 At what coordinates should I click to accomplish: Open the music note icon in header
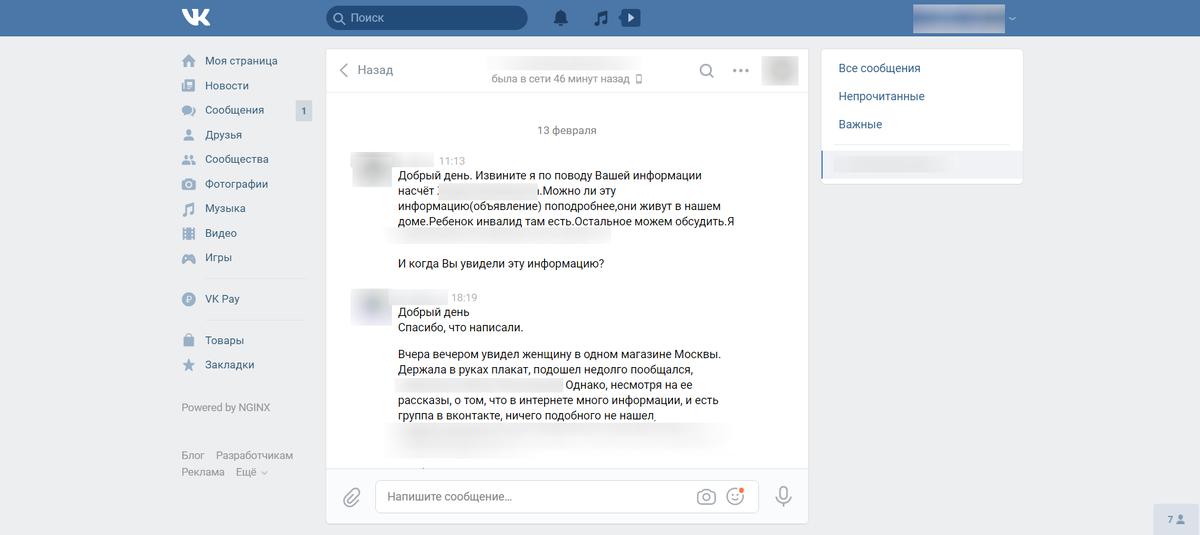[601, 18]
